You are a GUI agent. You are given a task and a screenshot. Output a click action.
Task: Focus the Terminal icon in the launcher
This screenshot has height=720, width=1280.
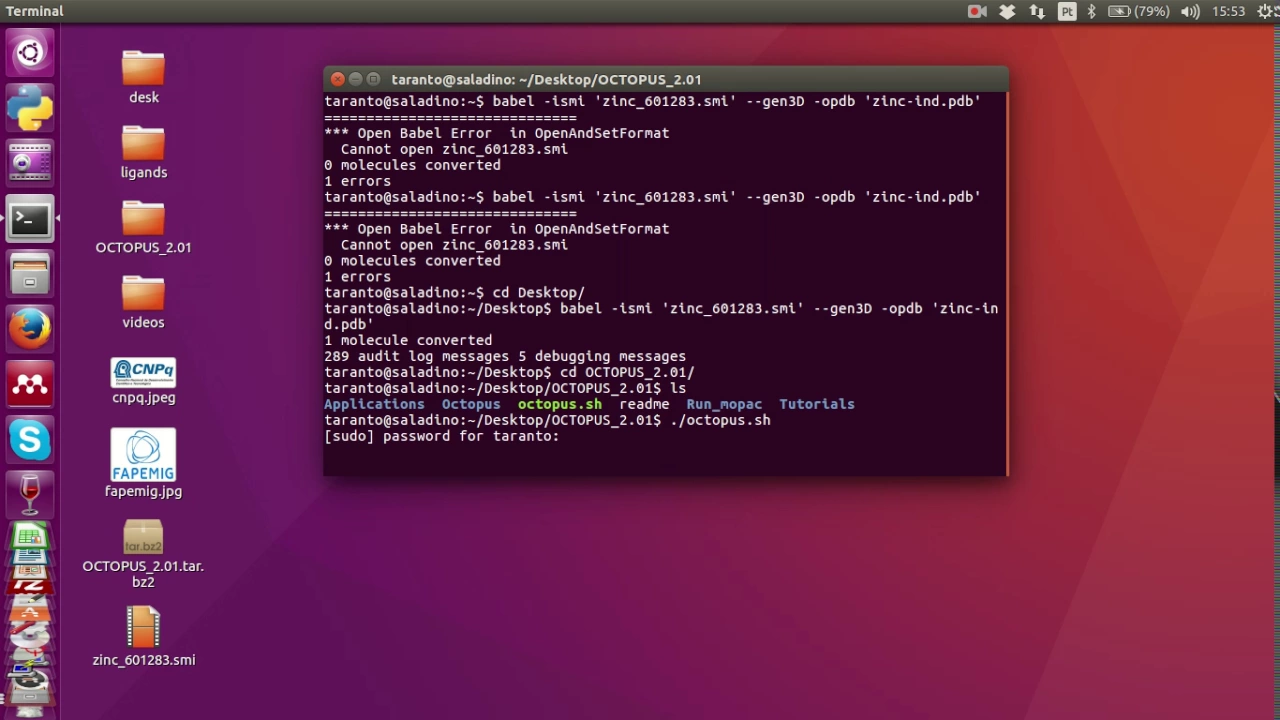[30, 217]
